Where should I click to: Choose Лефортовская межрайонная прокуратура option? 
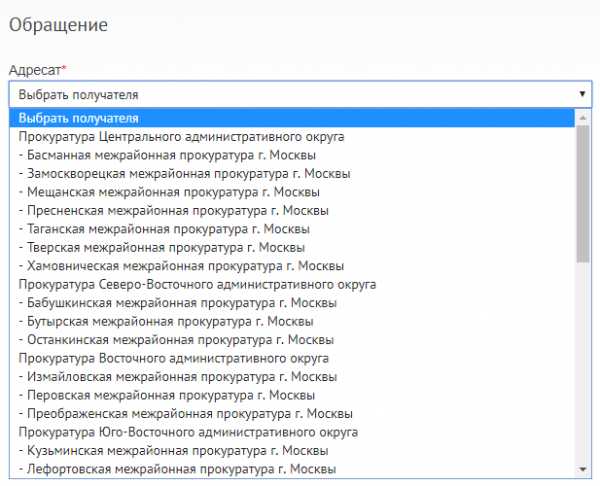[292, 469]
